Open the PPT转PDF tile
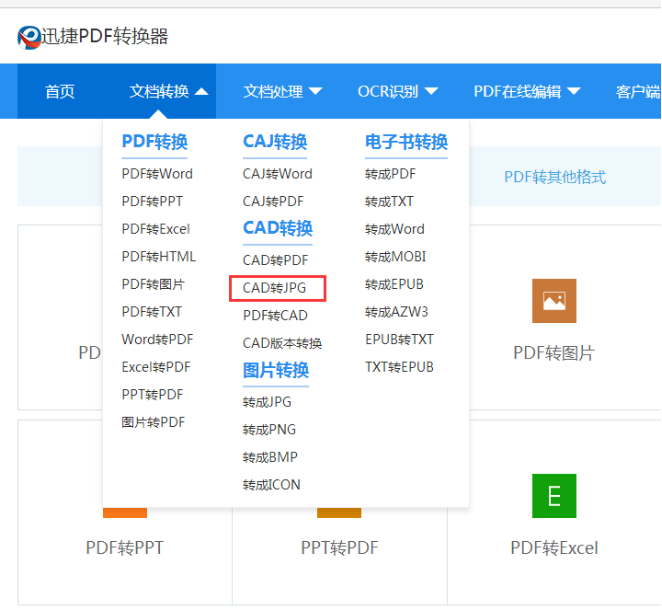 (338, 547)
